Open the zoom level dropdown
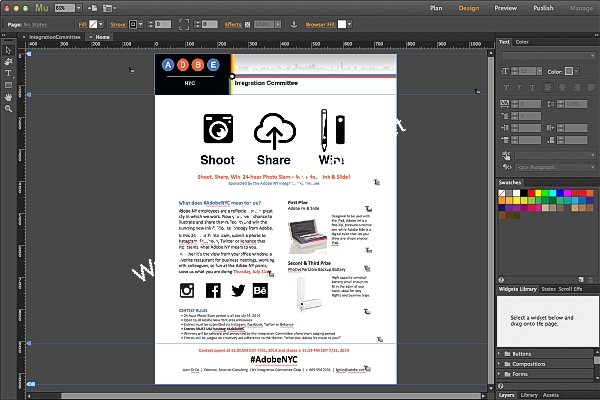 (x=79, y=8)
